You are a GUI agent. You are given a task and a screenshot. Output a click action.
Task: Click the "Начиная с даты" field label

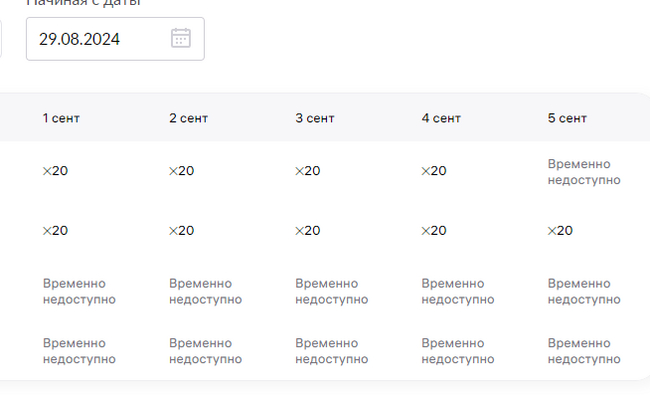click(x=97, y=3)
